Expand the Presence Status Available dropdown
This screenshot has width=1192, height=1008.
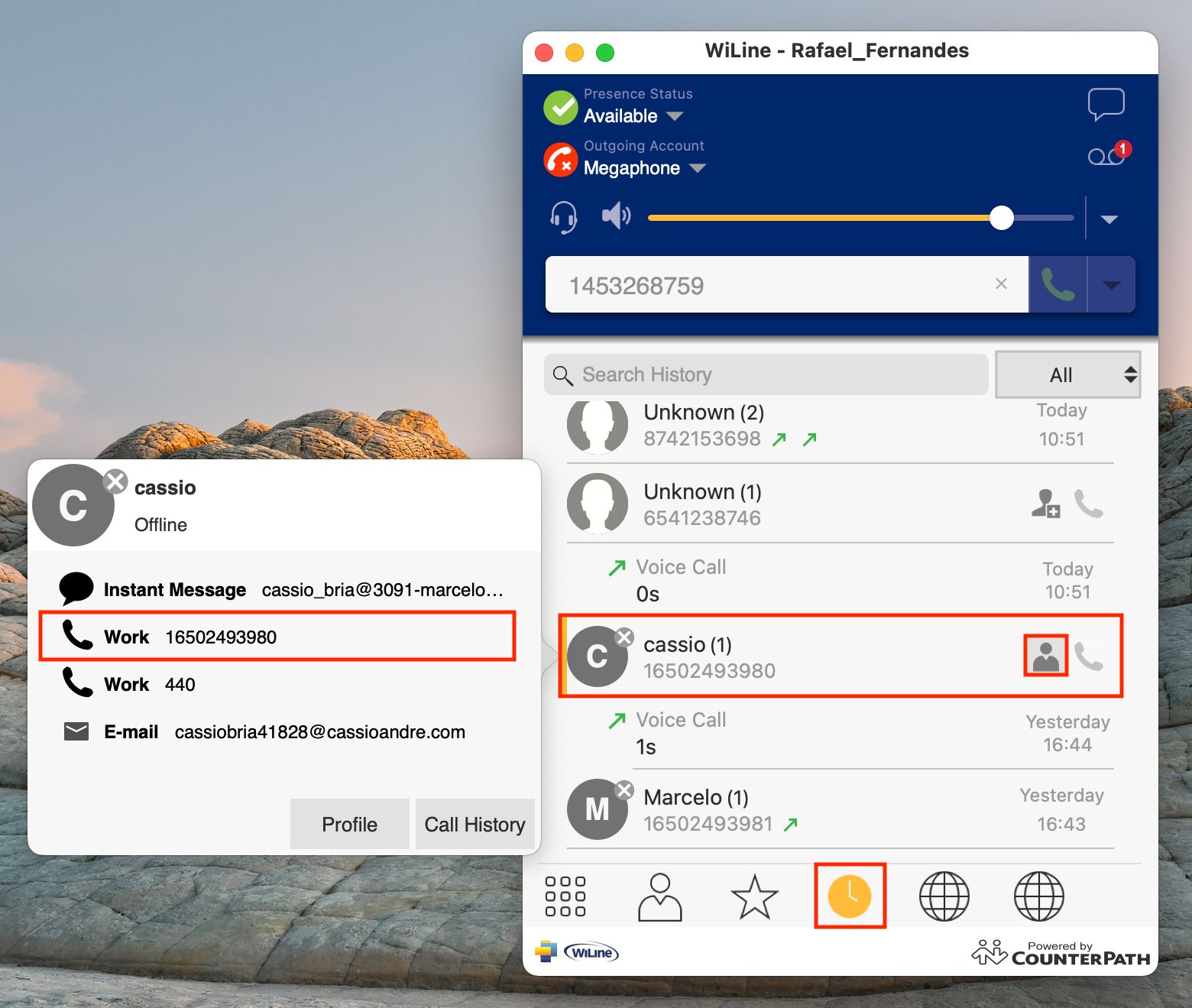[x=674, y=116]
